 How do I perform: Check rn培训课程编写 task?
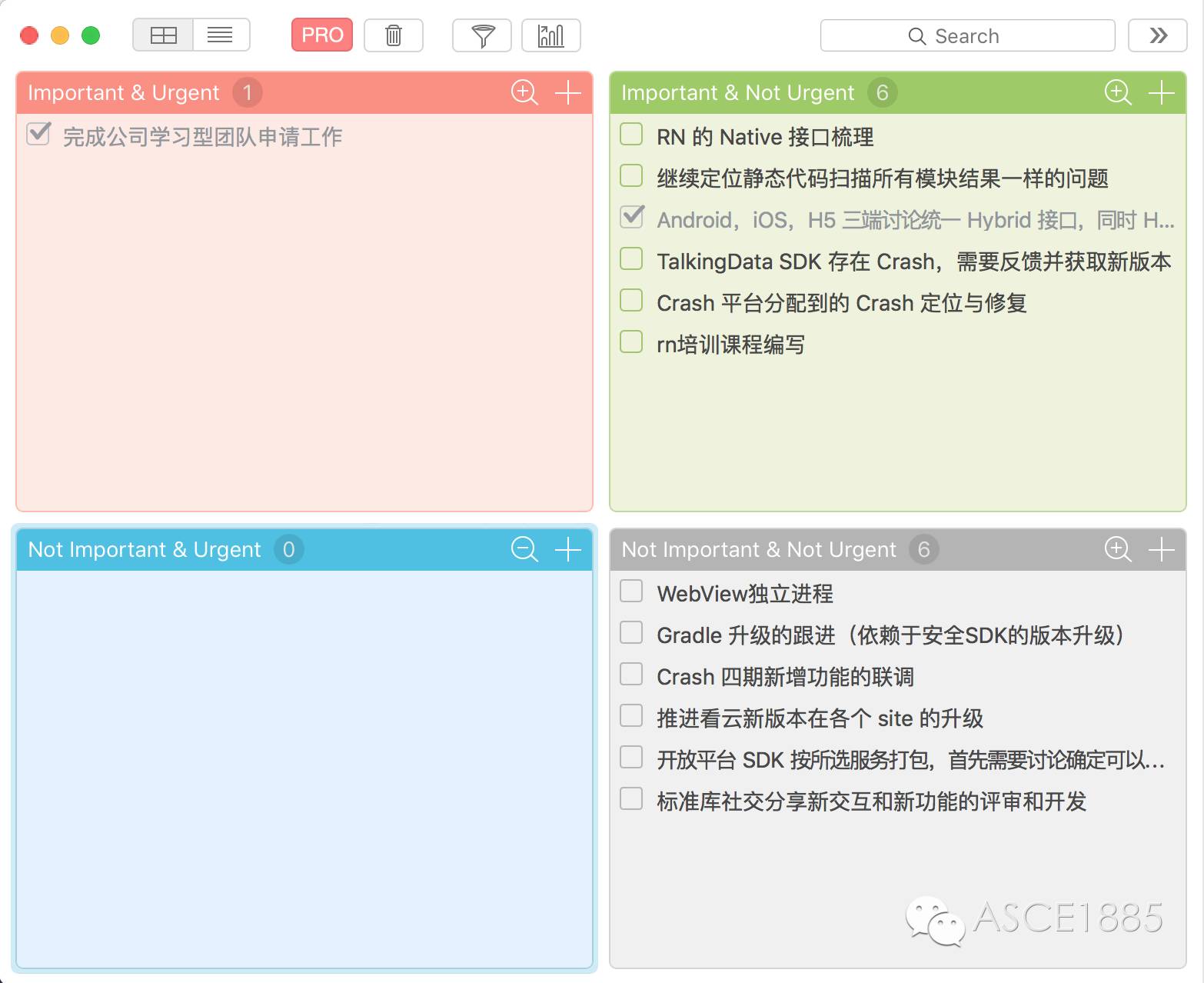coord(631,342)
